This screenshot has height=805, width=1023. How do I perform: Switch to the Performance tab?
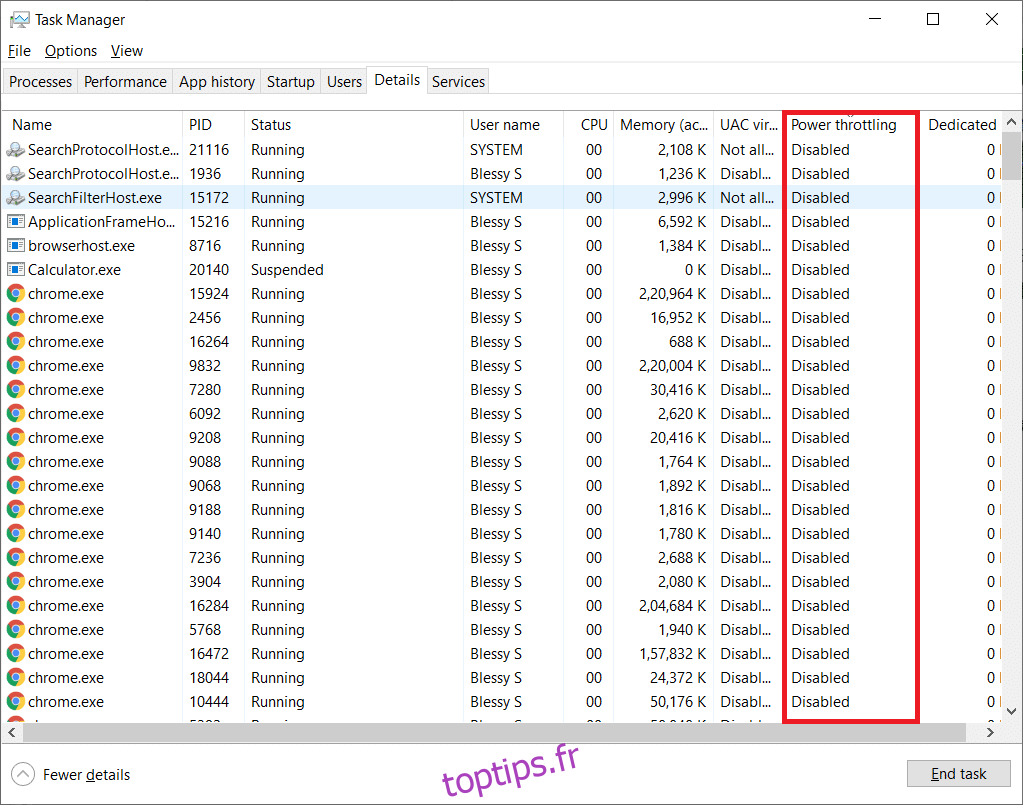[125, 82]
